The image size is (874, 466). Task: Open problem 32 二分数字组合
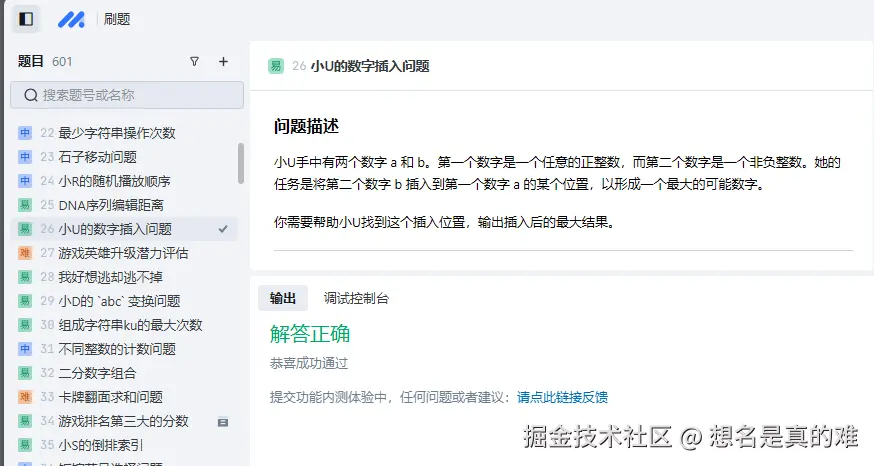[x=124, y=372]
